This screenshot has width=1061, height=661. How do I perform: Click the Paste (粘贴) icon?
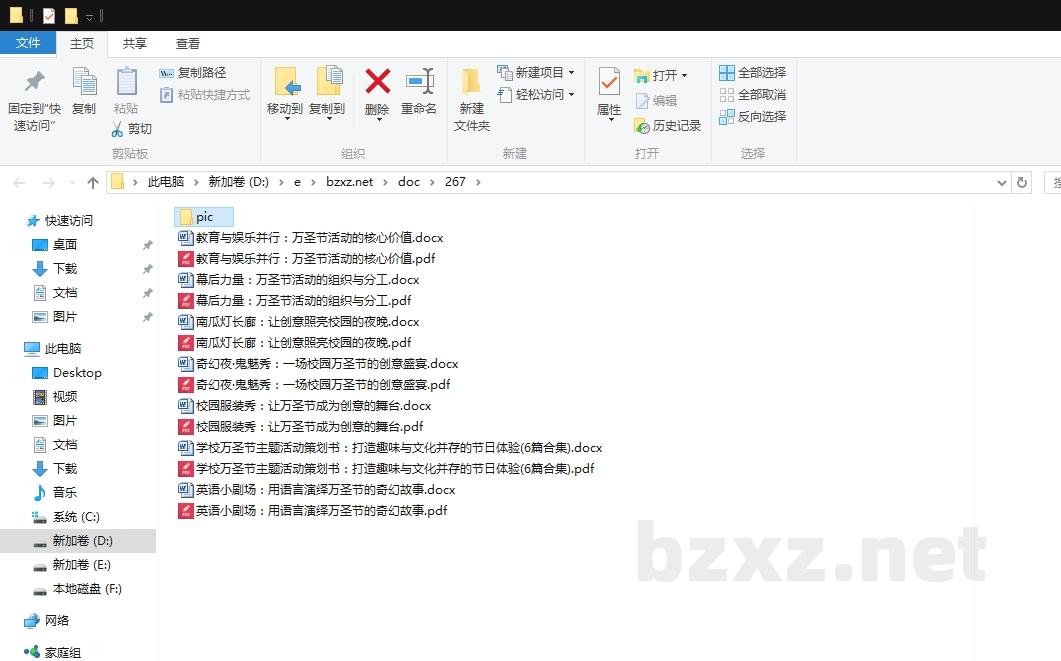pyautogui.click(x=126, y=93)
